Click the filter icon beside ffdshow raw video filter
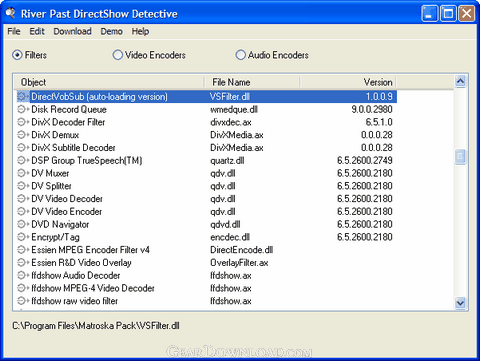 [23, 301]
